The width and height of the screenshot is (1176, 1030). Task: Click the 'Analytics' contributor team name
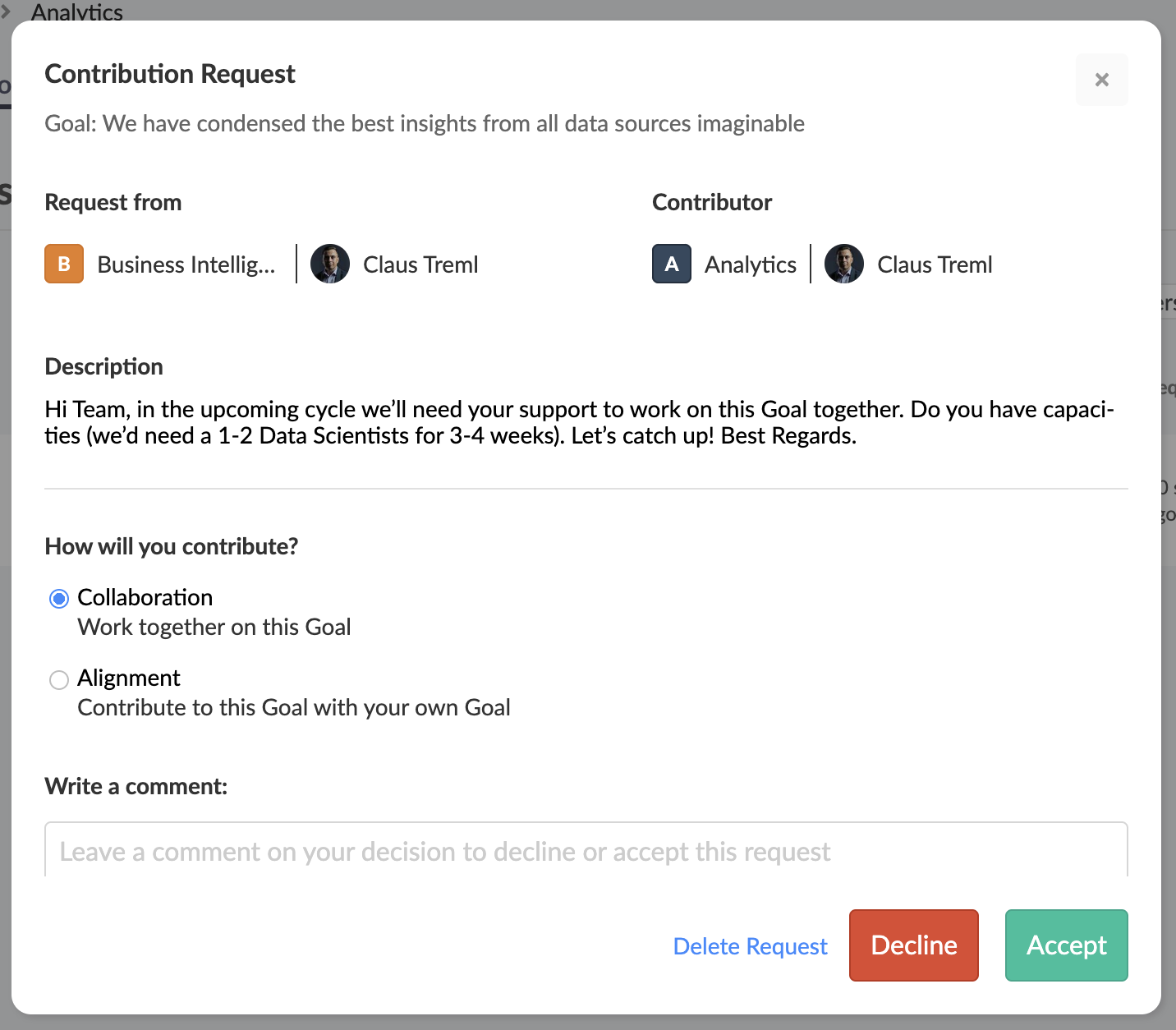pyautogui.click(x=751, y=264)
